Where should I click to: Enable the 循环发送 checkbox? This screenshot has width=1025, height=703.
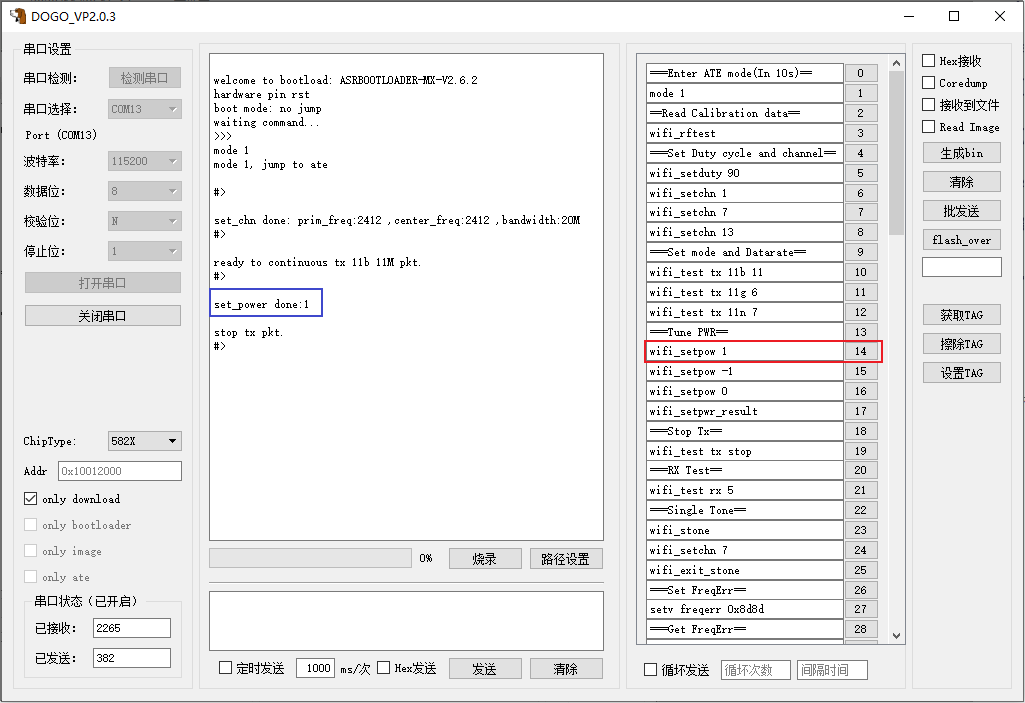(650, 670)
